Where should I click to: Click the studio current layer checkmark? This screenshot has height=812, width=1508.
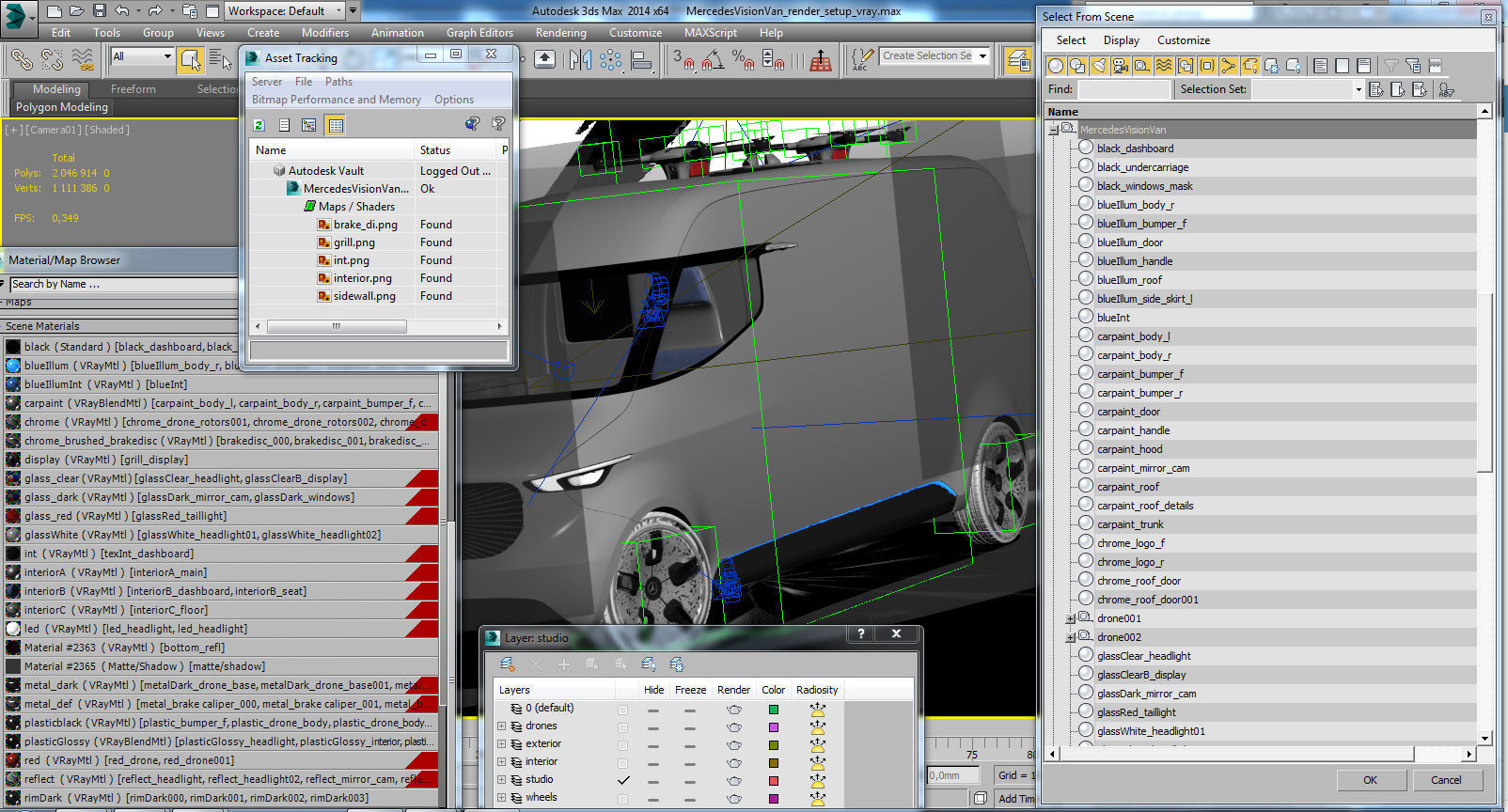622,780
